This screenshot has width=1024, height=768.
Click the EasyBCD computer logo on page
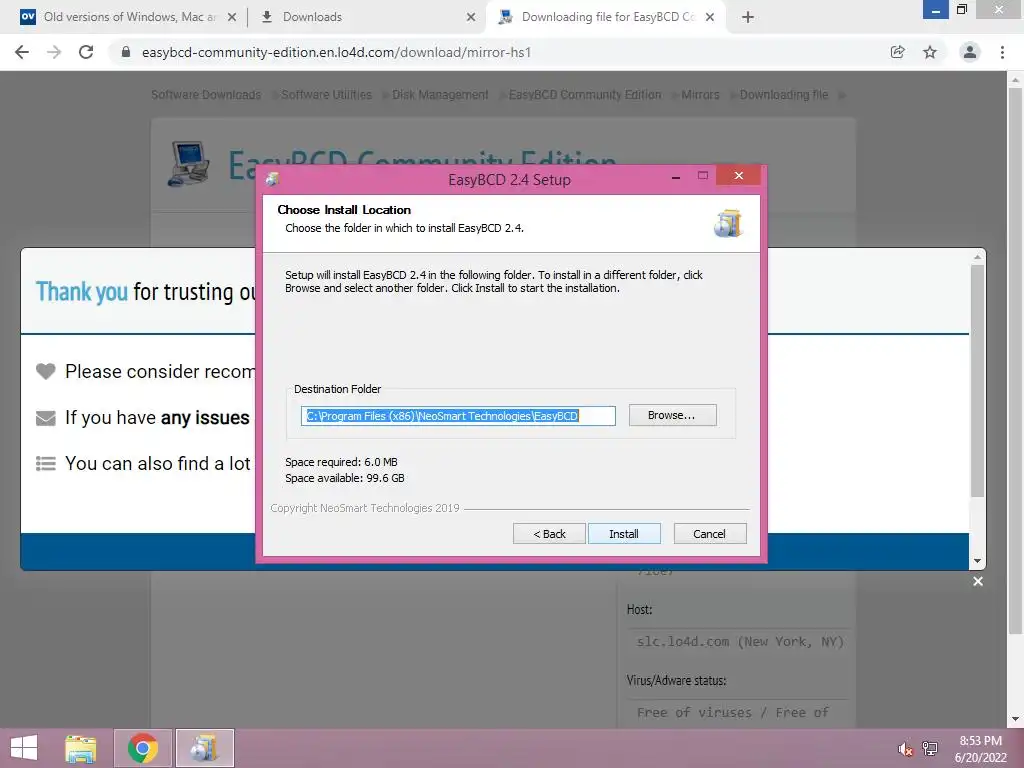pos(189,163)
